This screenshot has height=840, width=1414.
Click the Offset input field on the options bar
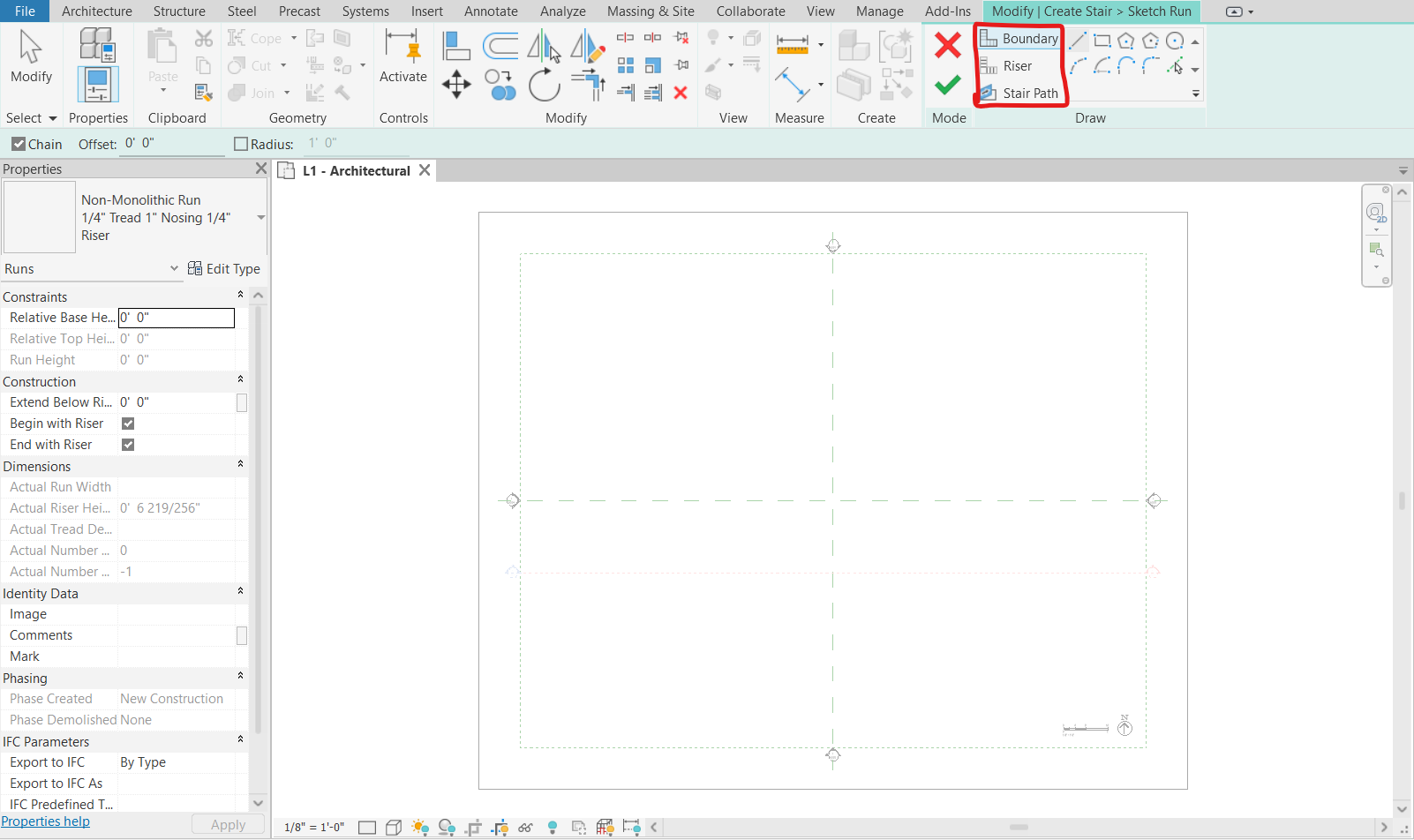170,143
